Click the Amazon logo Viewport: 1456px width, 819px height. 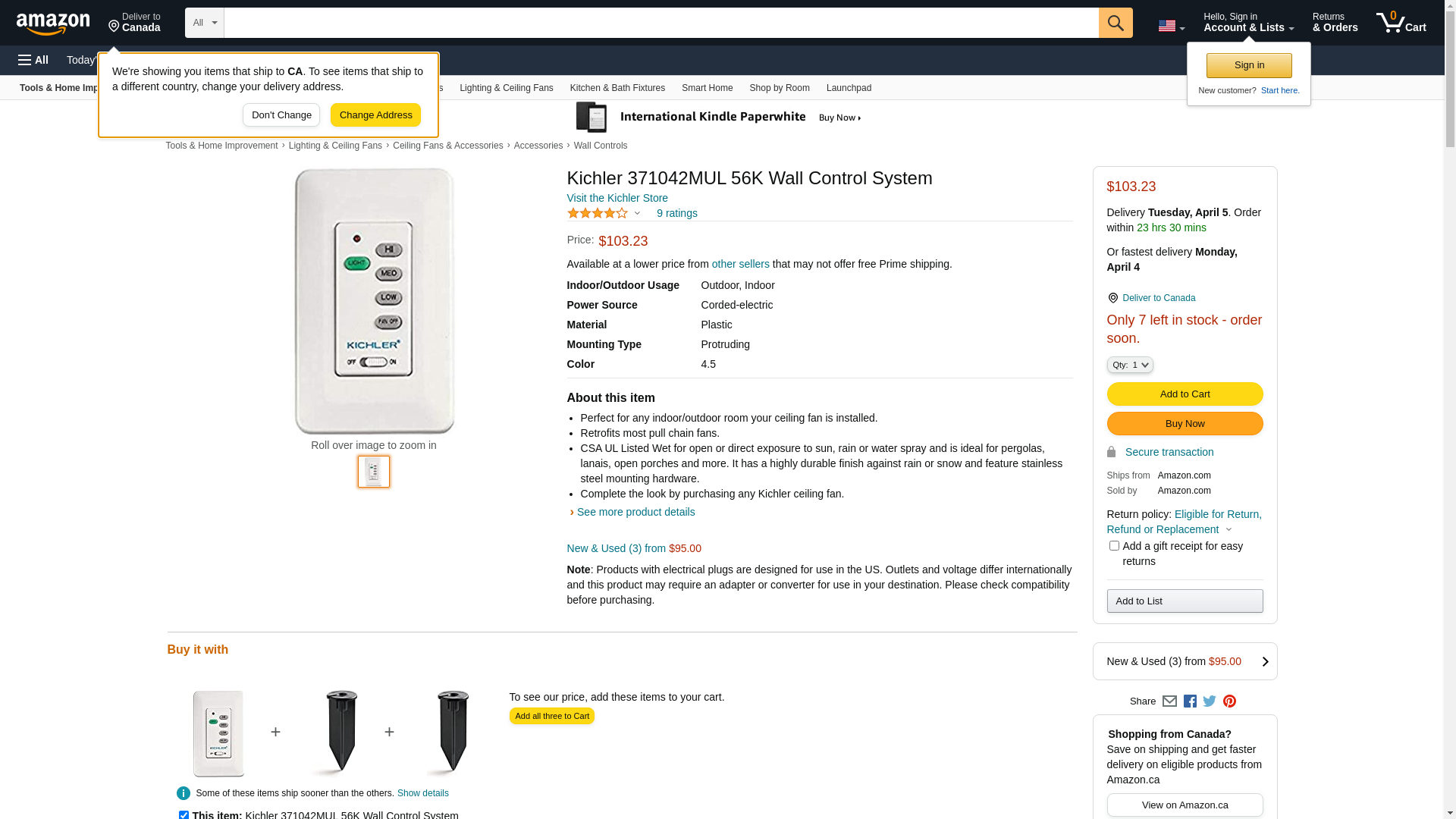(x=53, y=24)
